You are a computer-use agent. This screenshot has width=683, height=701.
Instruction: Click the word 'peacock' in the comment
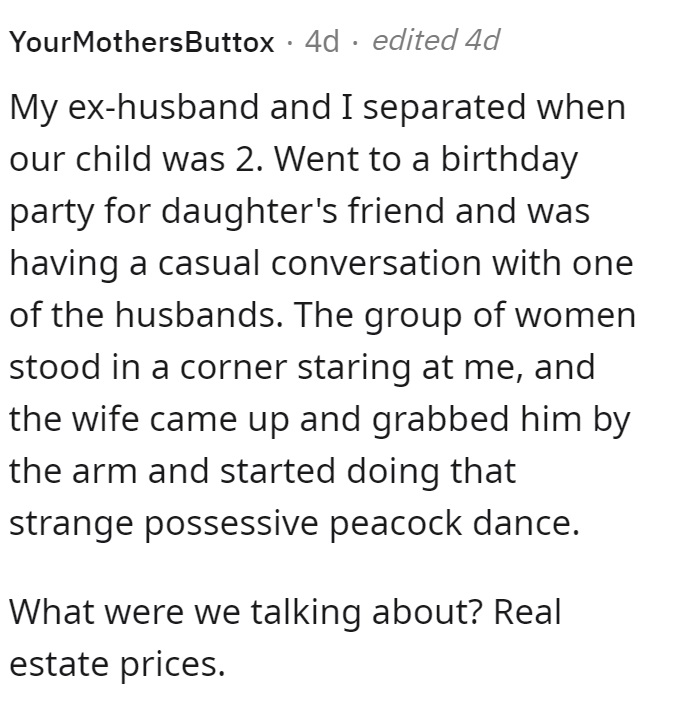point(396,524)
